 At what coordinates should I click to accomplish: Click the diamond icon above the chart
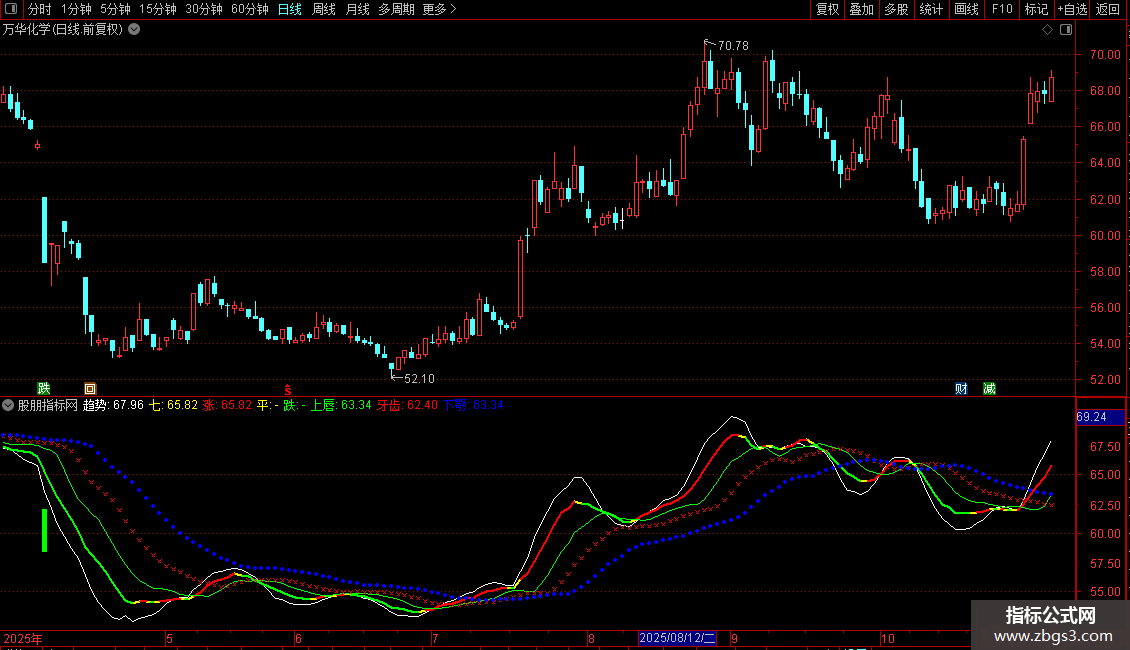pyautogui.click(x=1047, y=30)
